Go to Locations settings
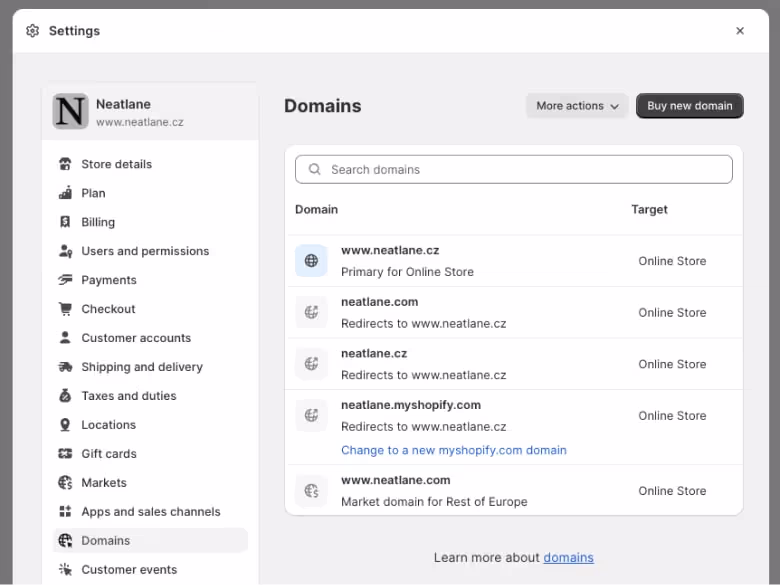 coord(150,425)
